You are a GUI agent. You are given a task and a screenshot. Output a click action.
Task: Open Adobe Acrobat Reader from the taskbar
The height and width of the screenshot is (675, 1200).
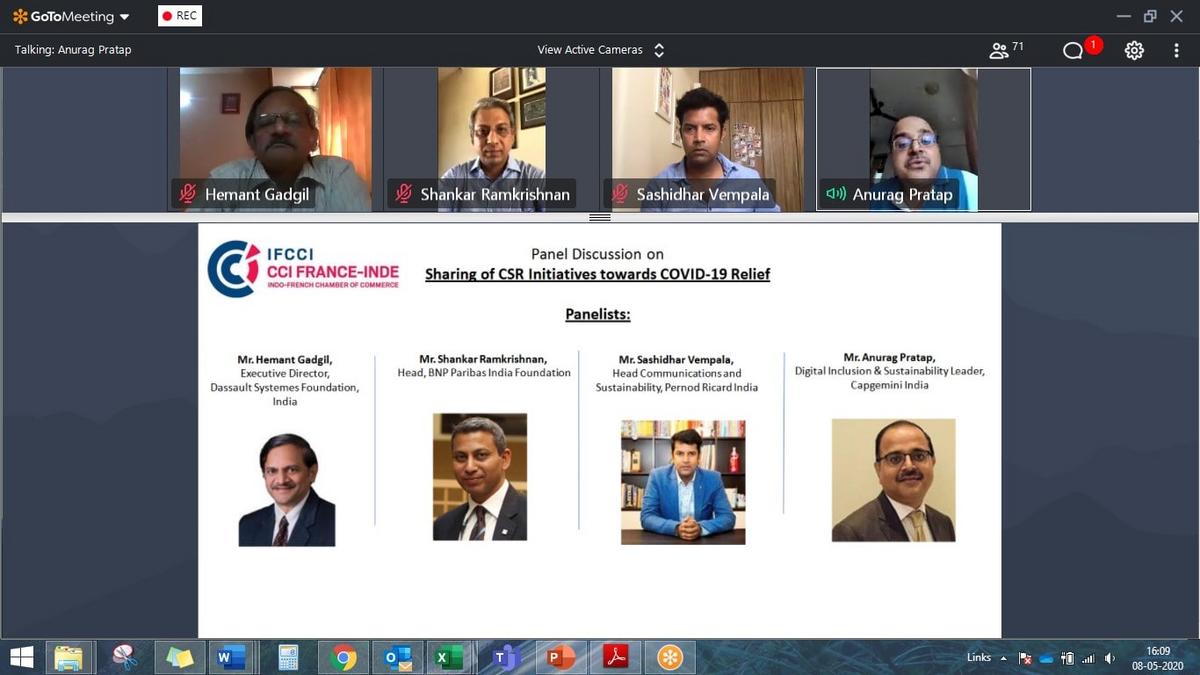click(x=615, y=657)
